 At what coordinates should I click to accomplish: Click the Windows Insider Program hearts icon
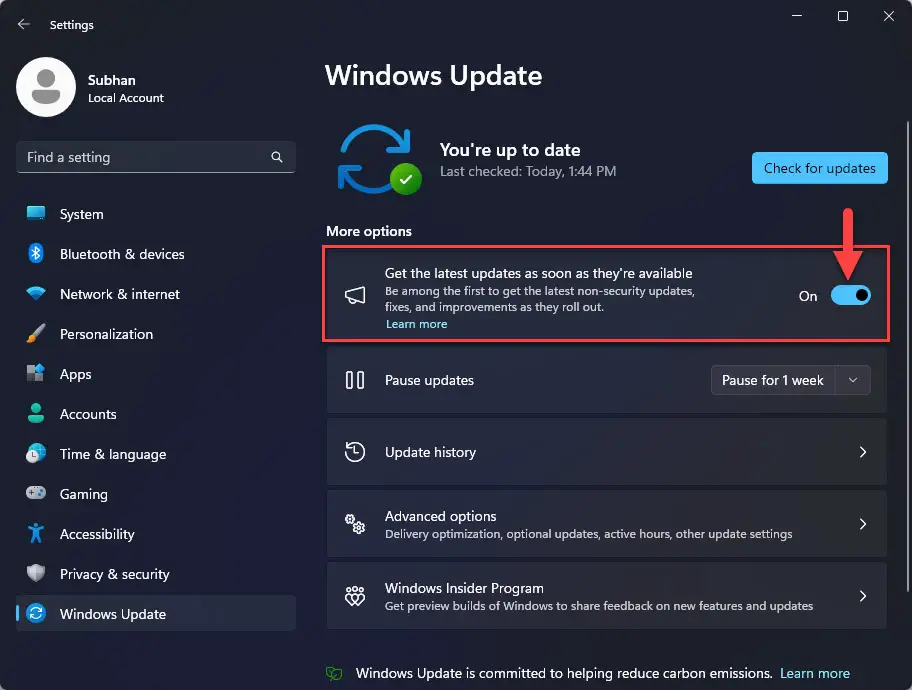click(355, 596)
